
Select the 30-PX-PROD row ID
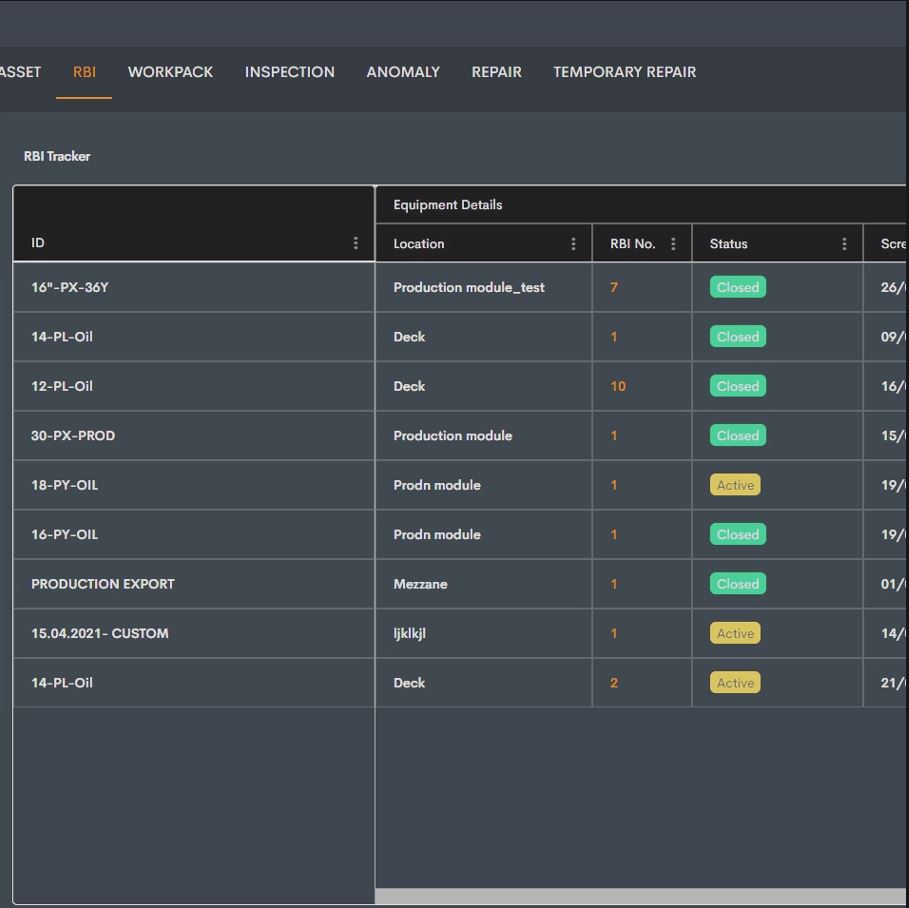[73, 435]
